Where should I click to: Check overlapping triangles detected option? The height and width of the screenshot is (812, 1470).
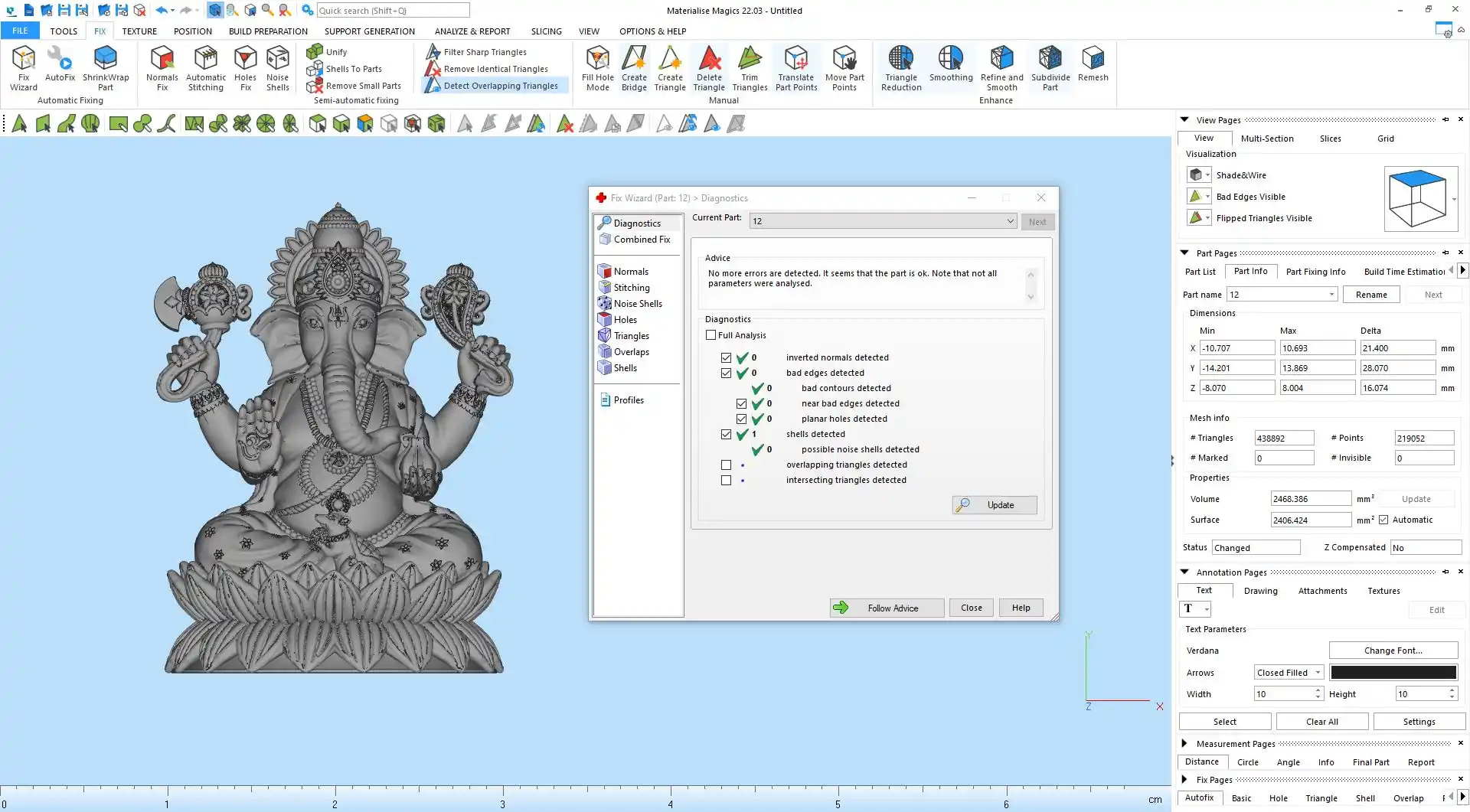click(726, 465)
